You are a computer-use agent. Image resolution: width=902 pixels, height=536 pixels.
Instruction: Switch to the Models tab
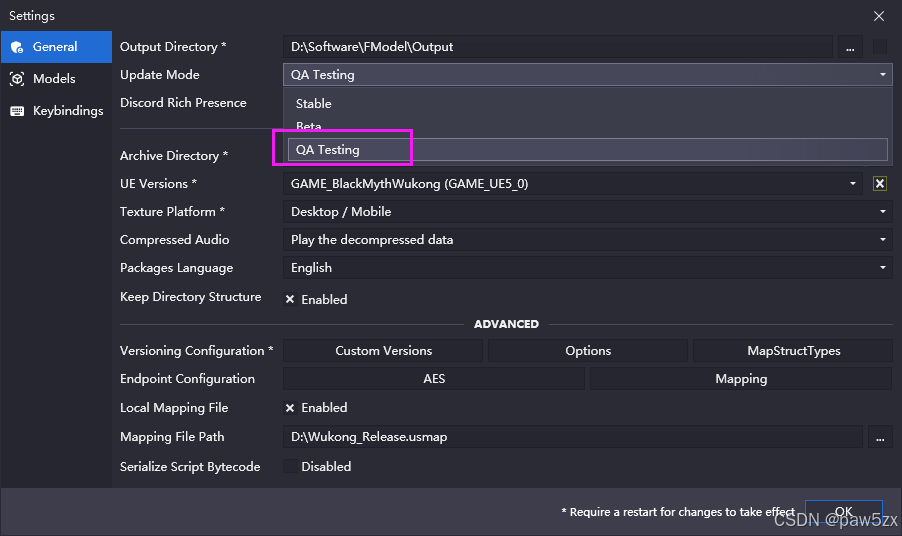point(54,79)
